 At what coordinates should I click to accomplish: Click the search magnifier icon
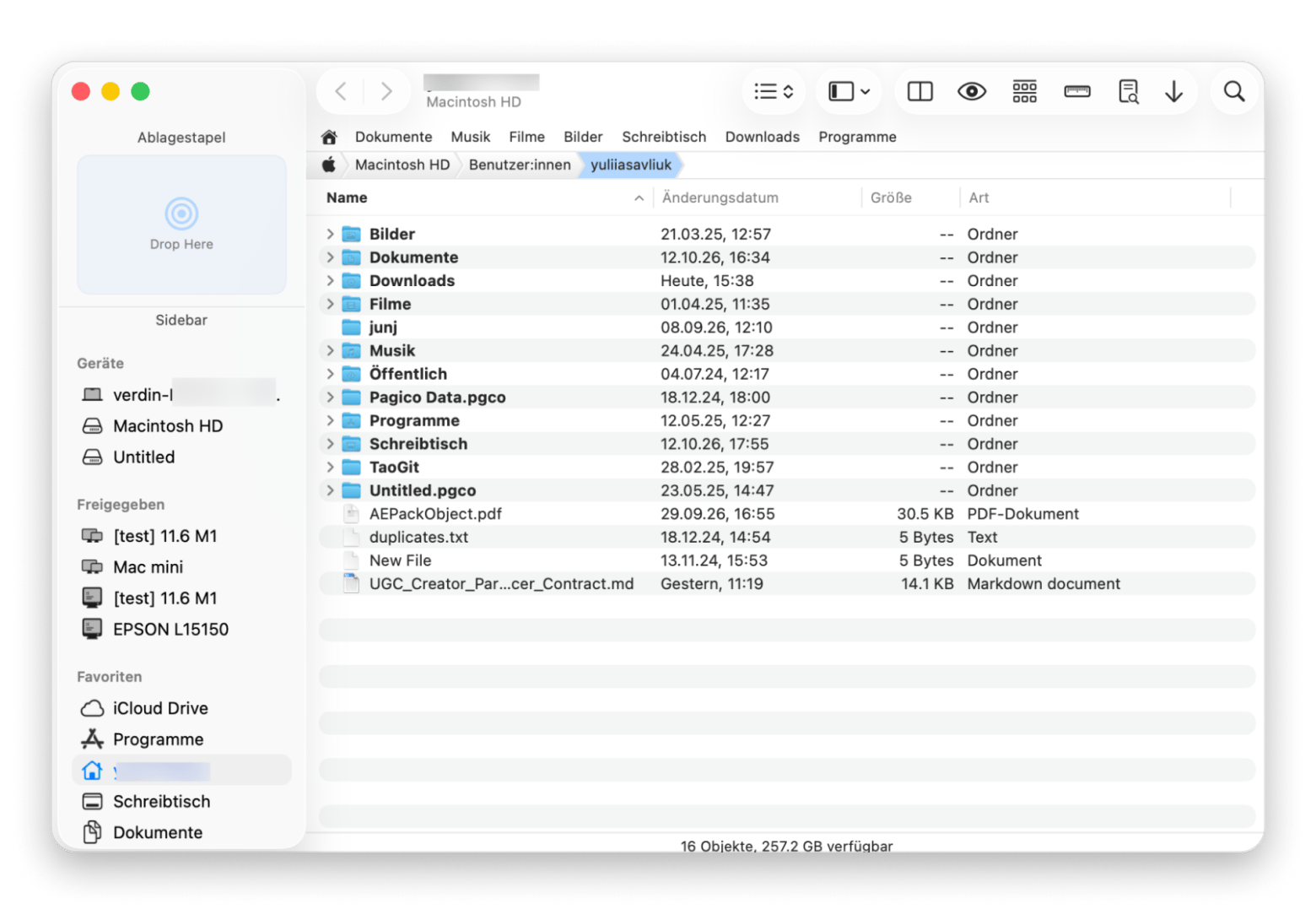[x=1233, y=91]
